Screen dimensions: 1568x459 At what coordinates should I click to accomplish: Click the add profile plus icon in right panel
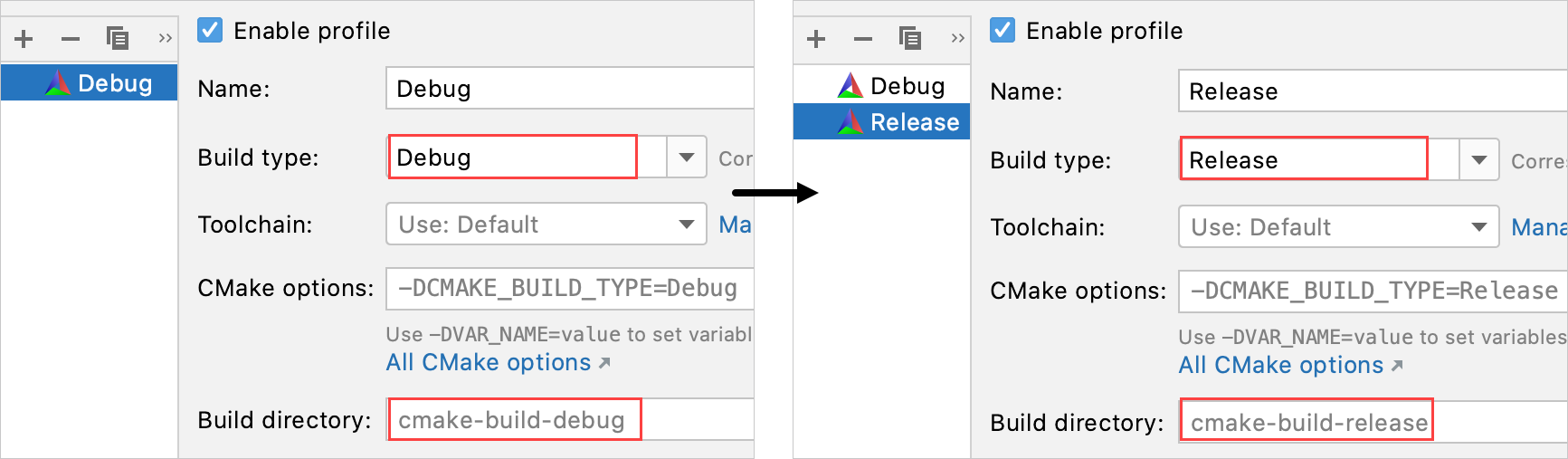coord(816,39)
